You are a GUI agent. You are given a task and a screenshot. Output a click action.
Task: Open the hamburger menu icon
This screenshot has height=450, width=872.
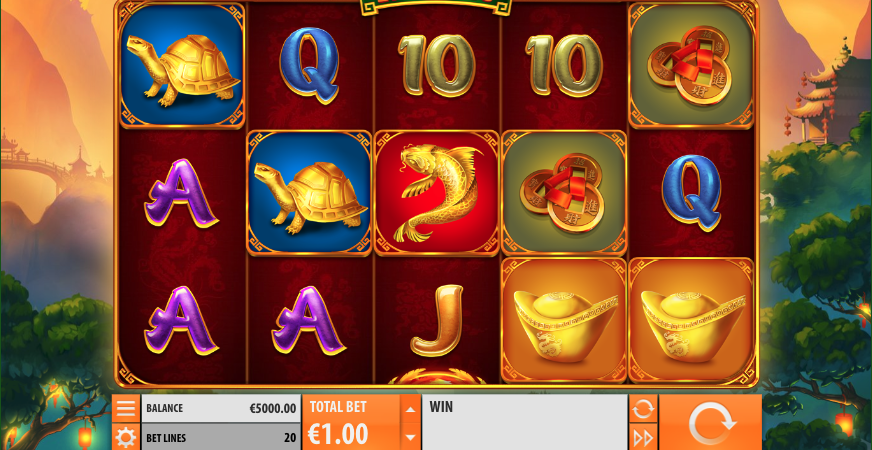(x=126, y=409)
